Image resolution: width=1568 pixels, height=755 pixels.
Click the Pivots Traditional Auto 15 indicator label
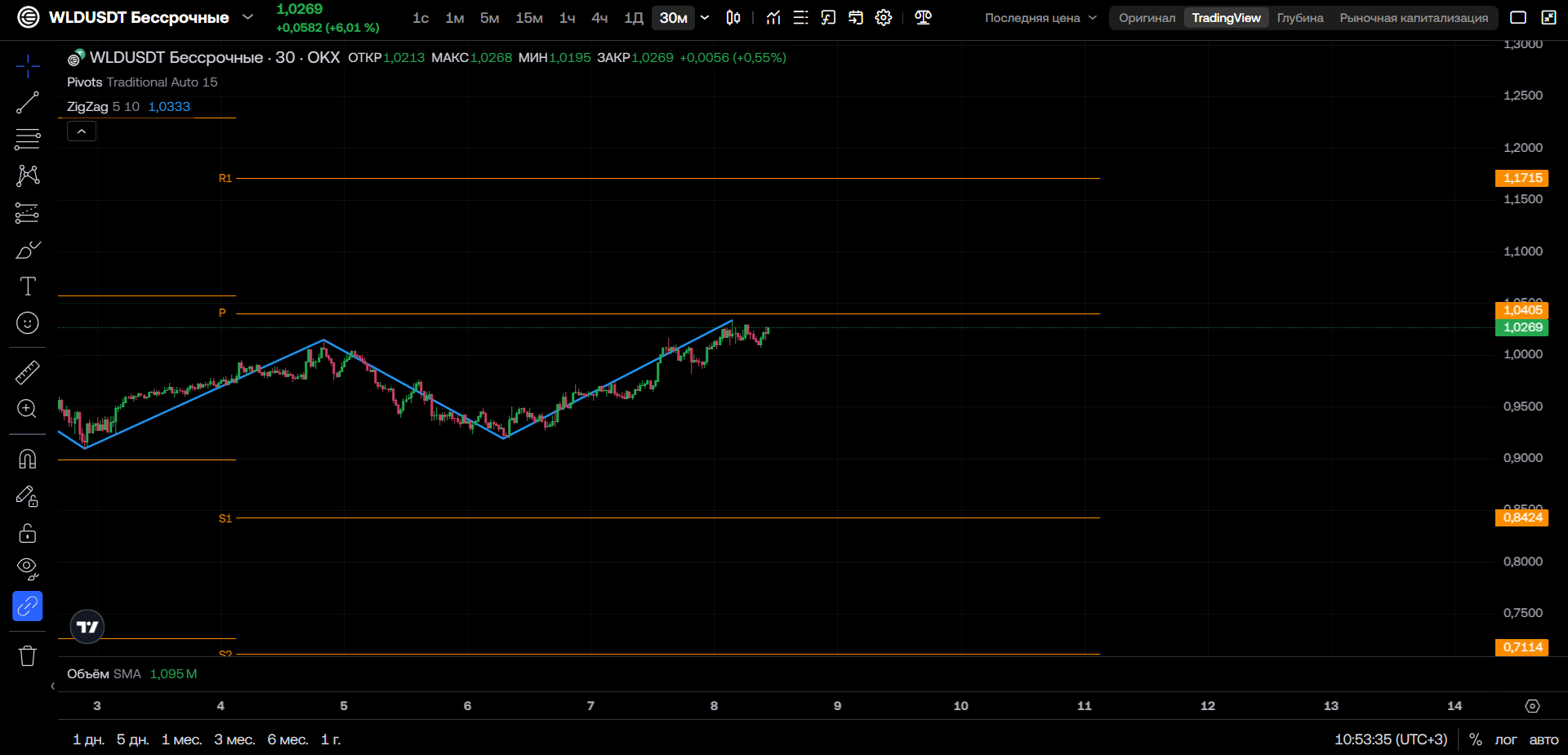click(142, 82)
